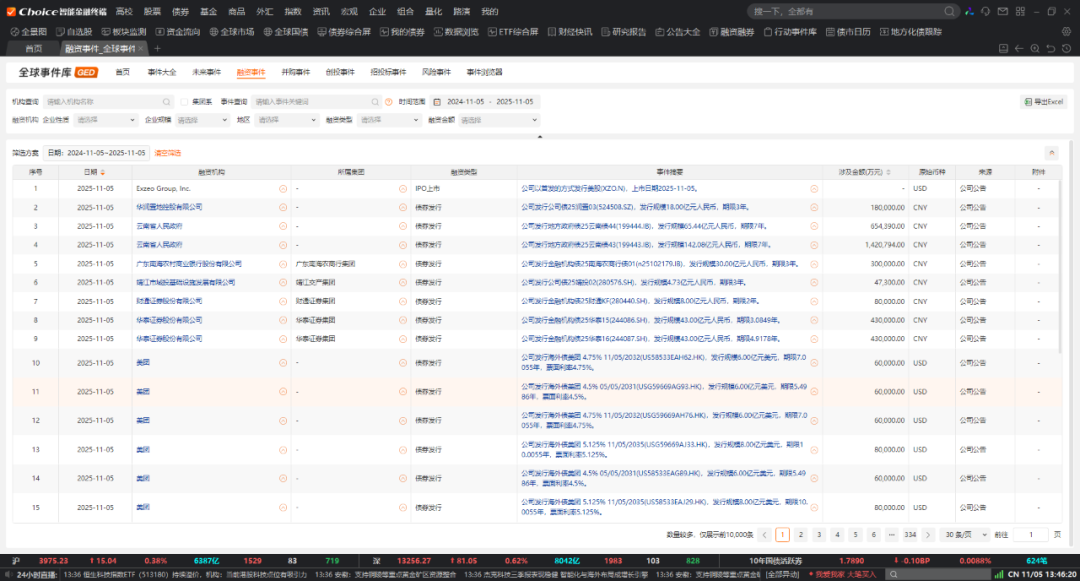The height and width of the screenshot is (581, 1080).
Task: Click the 导出Excel export button
Action: [1044, 102]
